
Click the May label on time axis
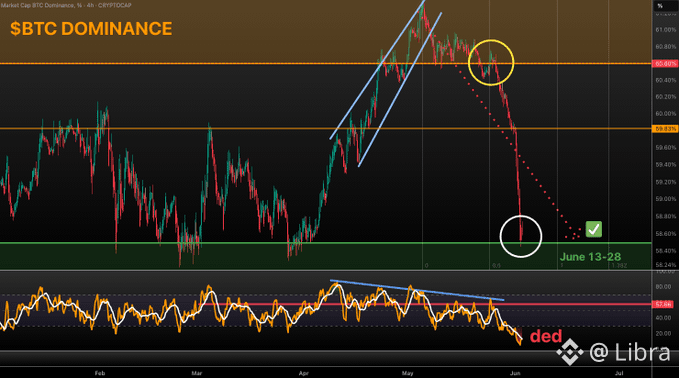coord(407,373)
